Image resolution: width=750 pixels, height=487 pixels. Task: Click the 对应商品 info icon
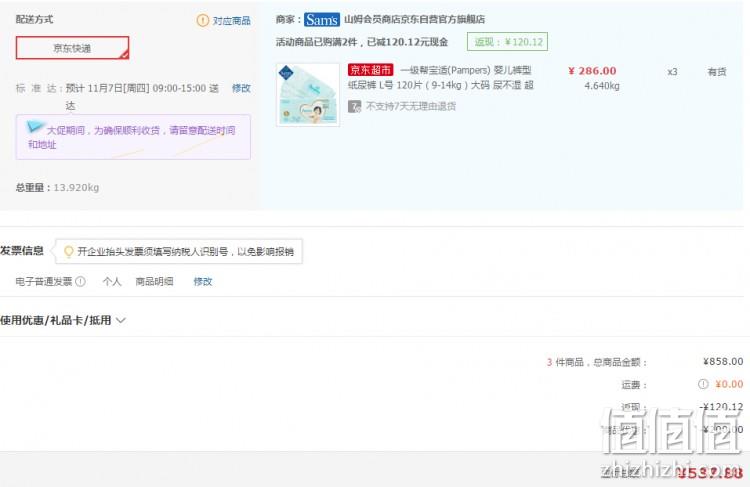(x=203, y=20)
